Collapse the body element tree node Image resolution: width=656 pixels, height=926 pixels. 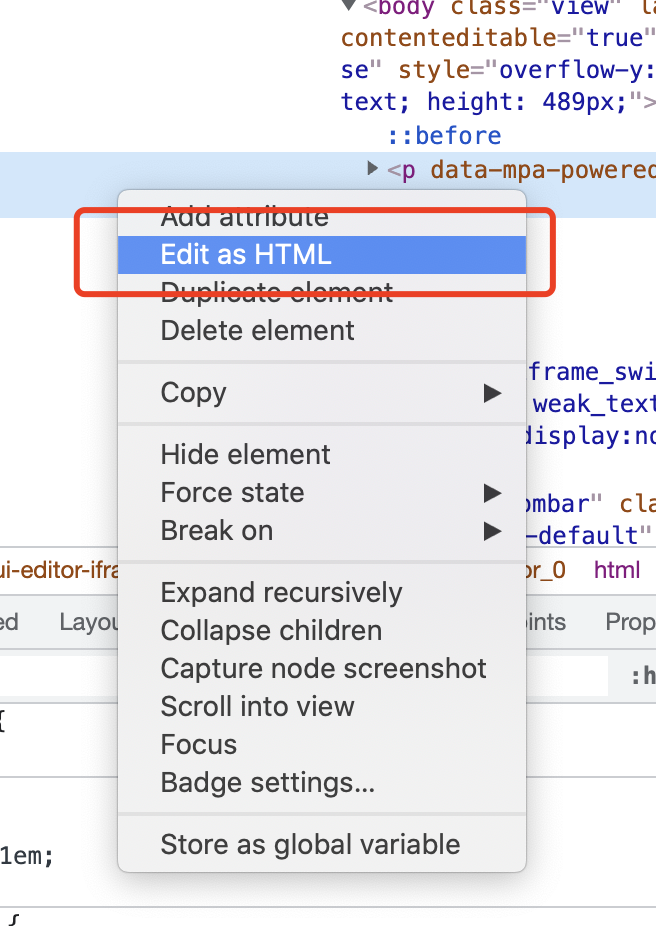pyautogui.click(x=349, y=6)
